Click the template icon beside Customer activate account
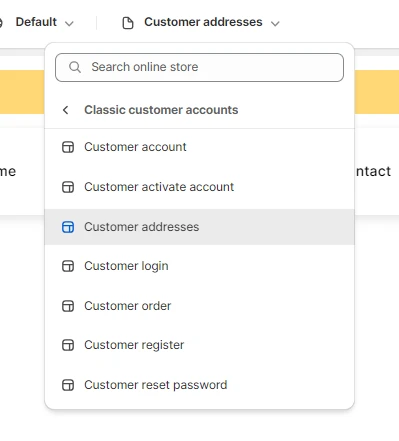The height and width of the screenshot is (441, 399). pos(68,187)
